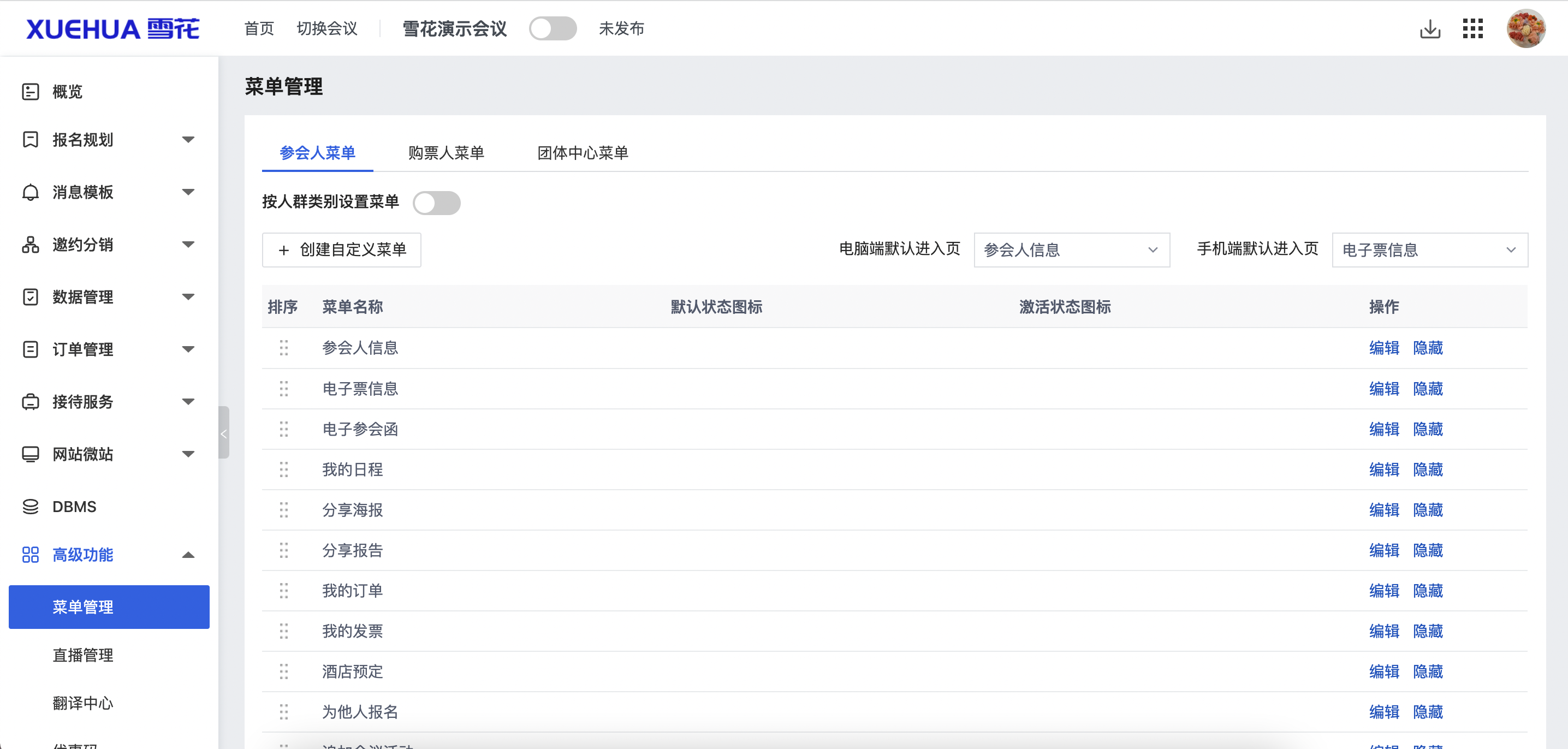
Task: Expand the 订单管理 arrow
Action: pyautogui.click(x=188, y=349)
